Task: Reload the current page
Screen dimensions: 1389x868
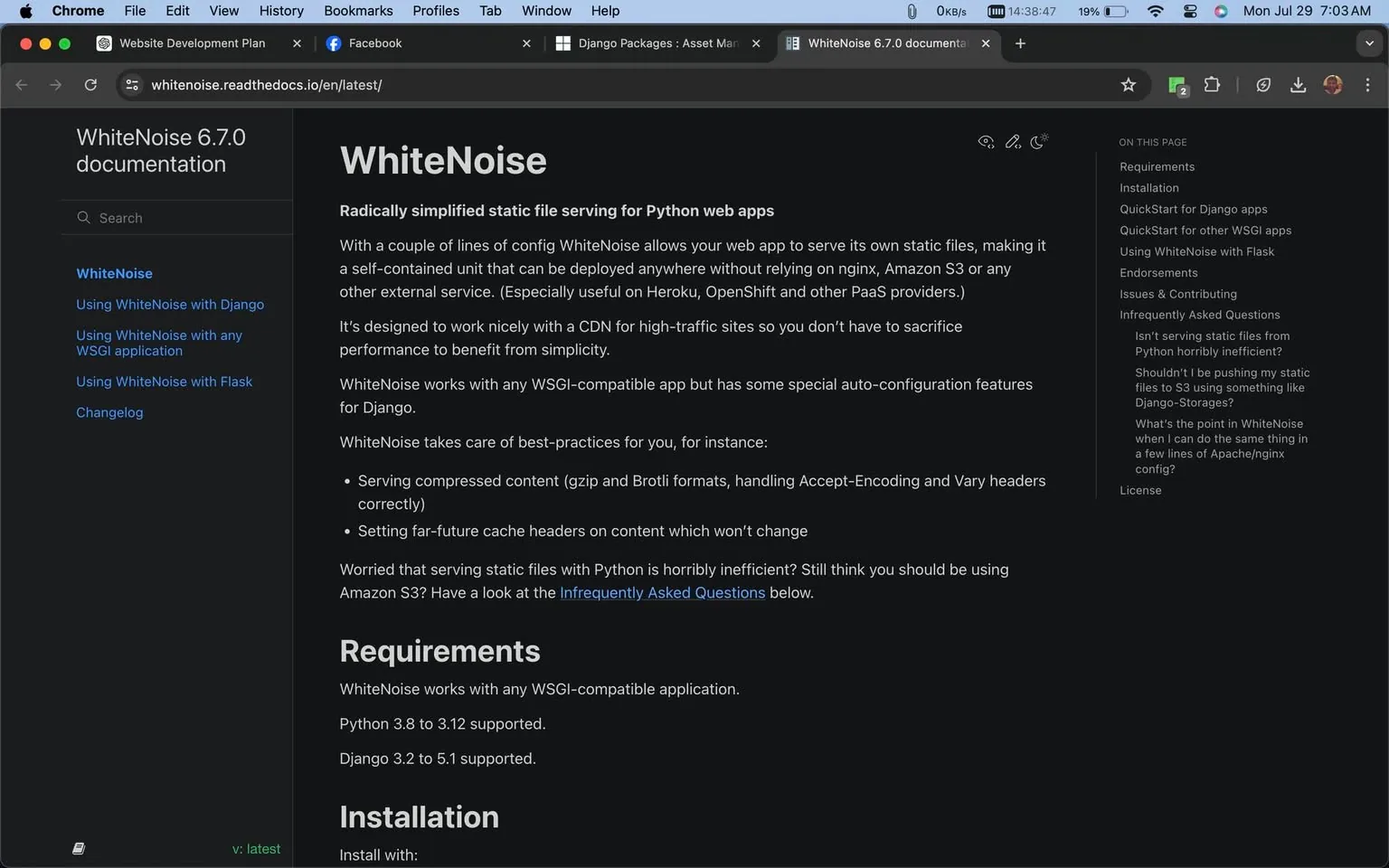Action: point(90,84)
